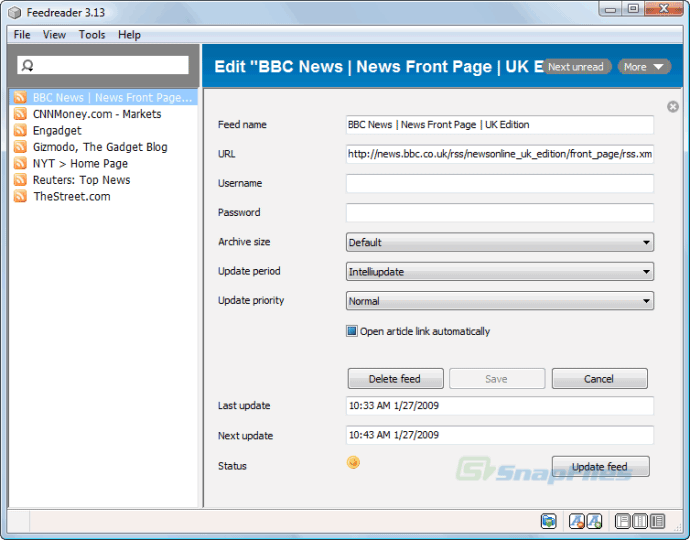This screenshot has height=540, width=690.
Task: Open the View menu
Action: [54, 35]
